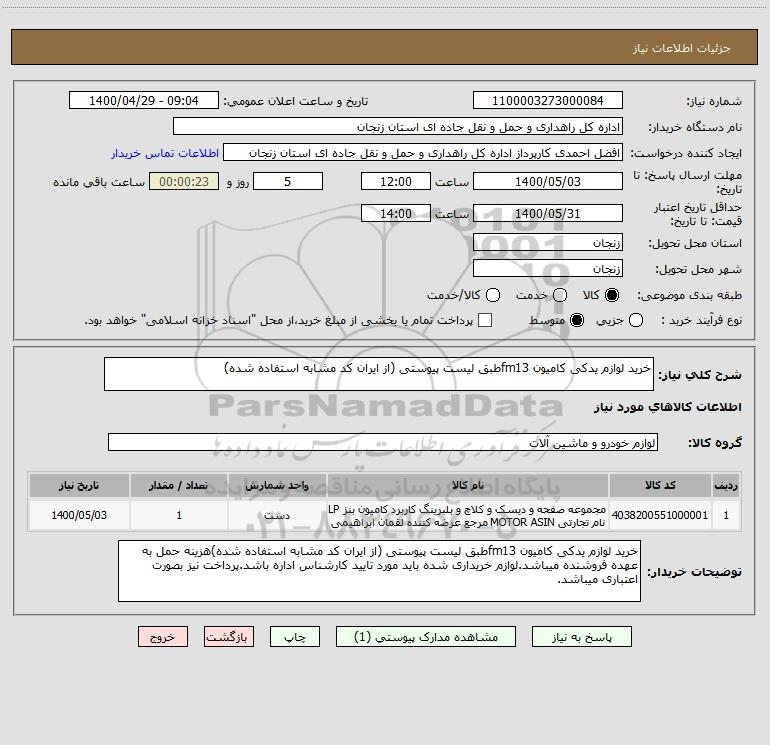Screen dimensions: 770x745
Task: Click the request creator field افضل احمدی
Action: [423, 153]
